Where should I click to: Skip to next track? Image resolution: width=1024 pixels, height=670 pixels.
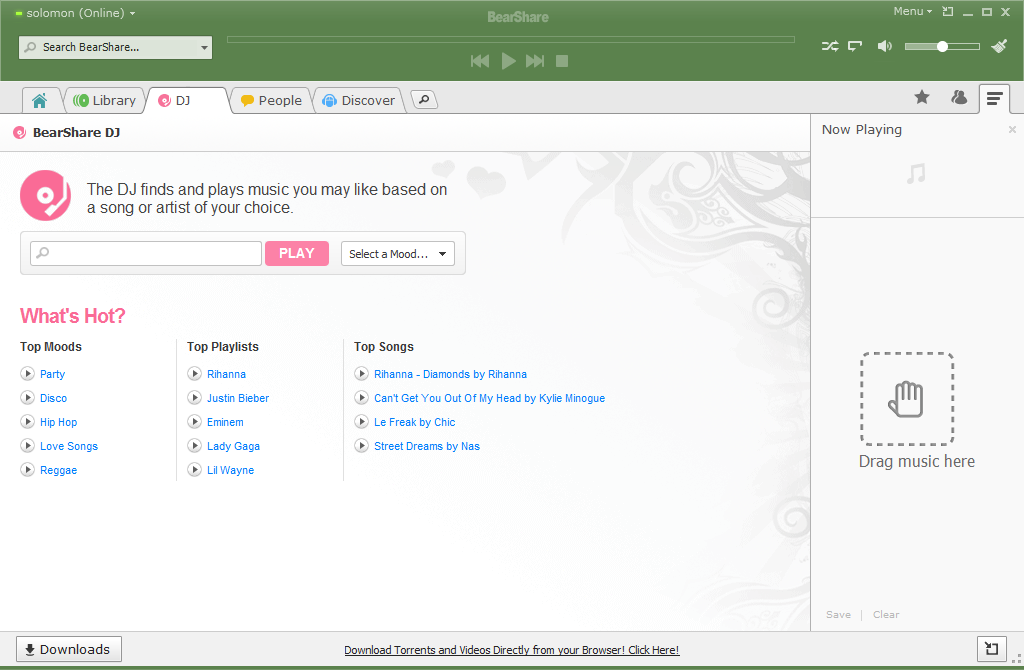(x=535, y=61)
